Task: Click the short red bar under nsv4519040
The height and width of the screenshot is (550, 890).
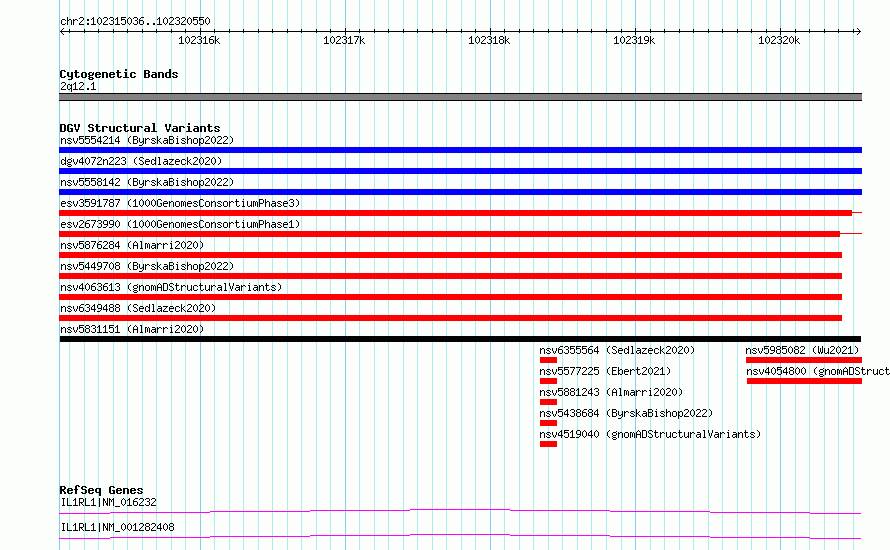Action: [548, 444]
